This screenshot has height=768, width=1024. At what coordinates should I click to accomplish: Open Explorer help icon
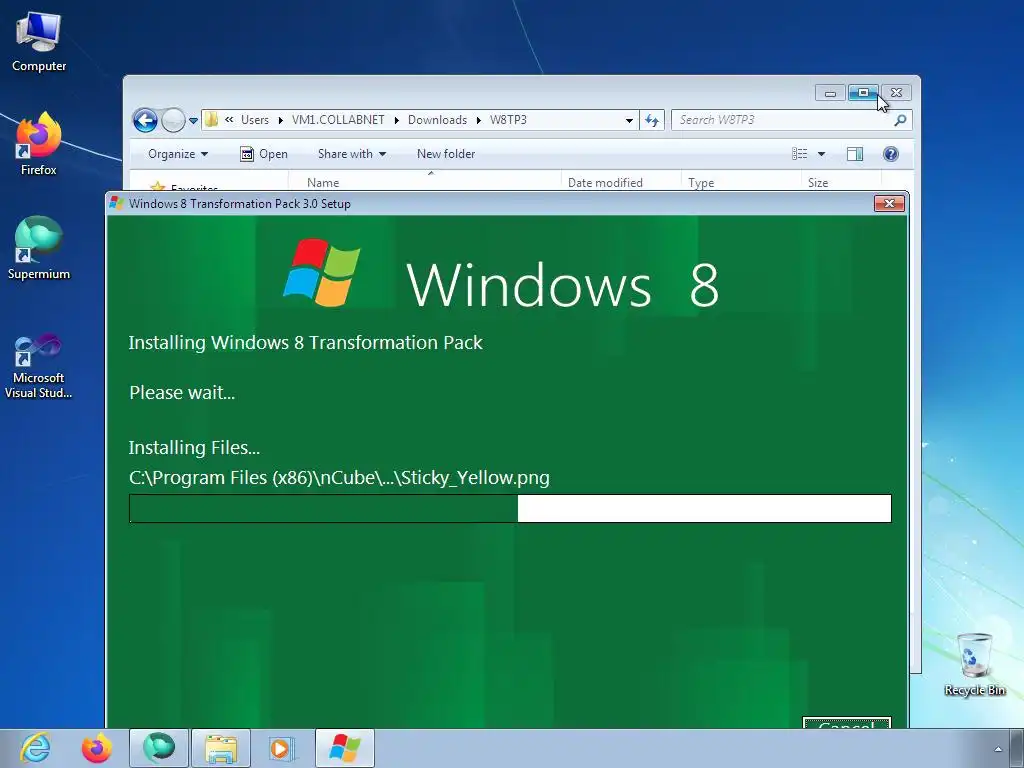891,153
